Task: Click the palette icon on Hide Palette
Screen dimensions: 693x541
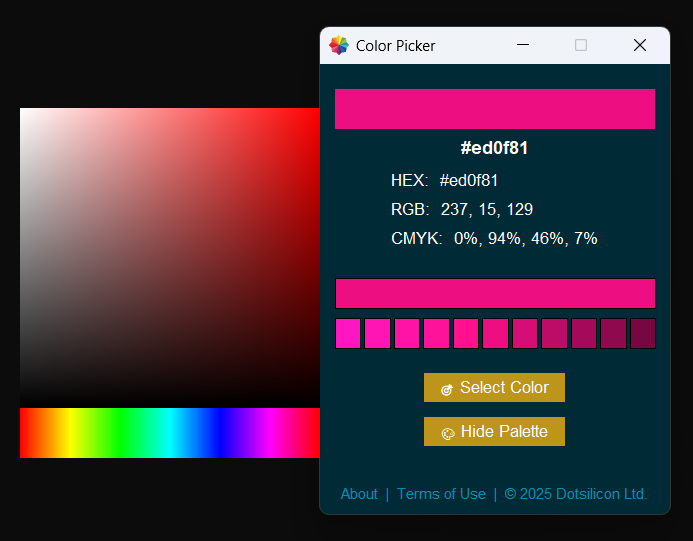Action: click(448, 433)
